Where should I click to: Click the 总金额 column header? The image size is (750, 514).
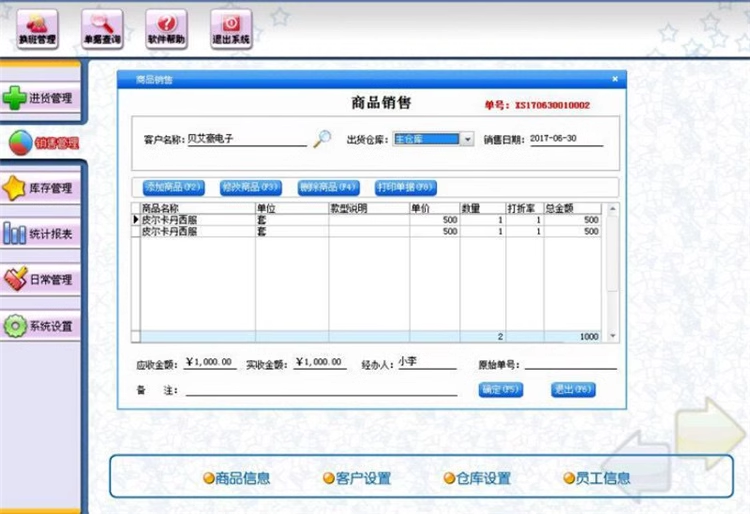573,208
